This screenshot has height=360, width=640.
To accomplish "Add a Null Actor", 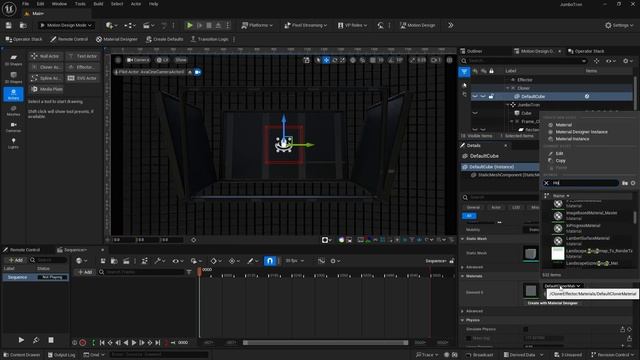I will click(46, 56).
